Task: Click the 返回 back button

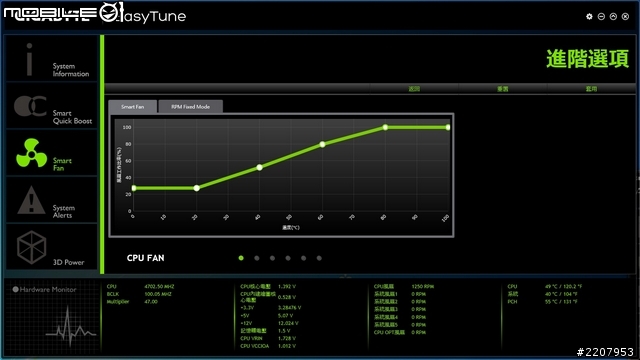Action: [414, 89]
